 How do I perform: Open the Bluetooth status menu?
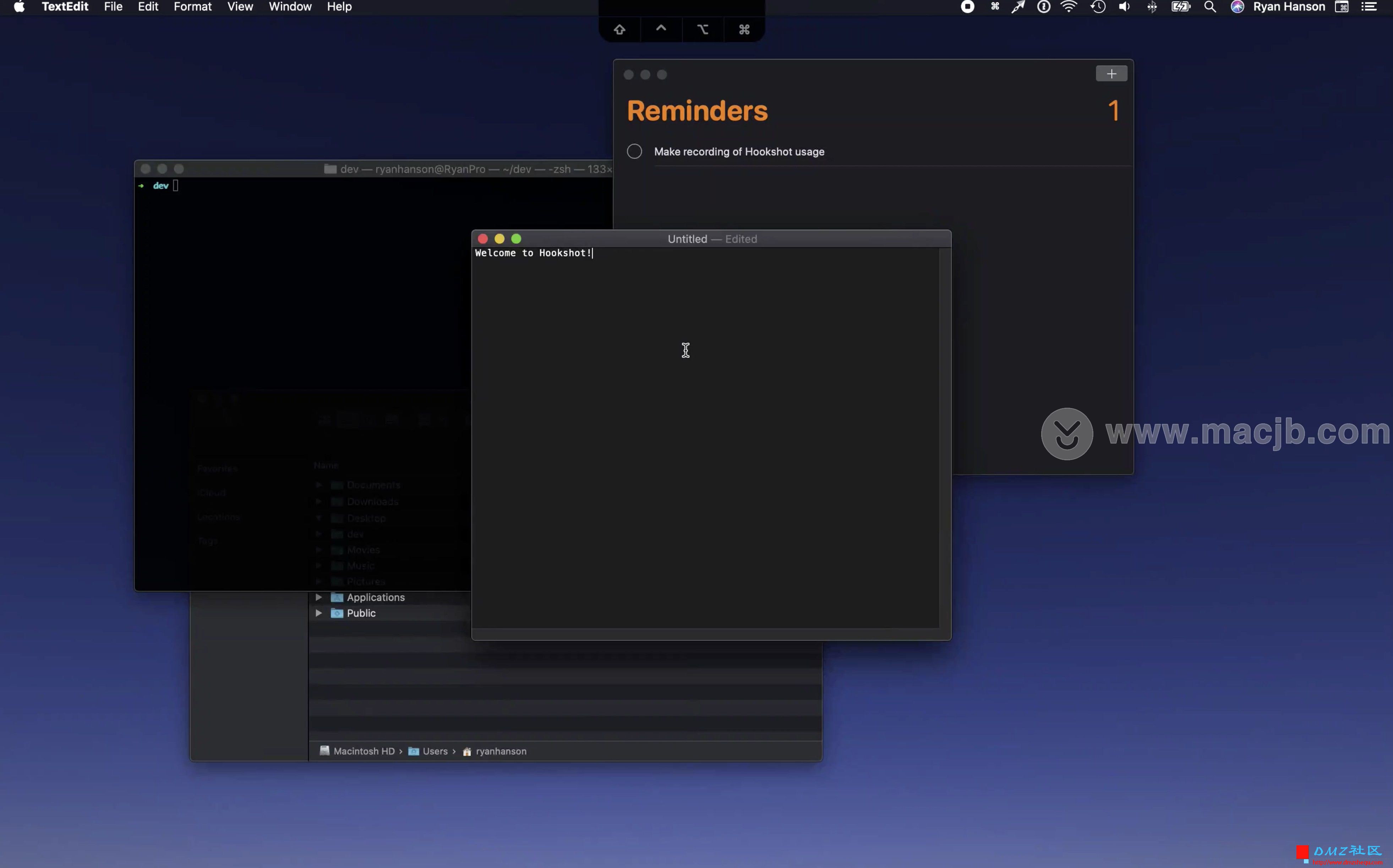point(1152,7)
